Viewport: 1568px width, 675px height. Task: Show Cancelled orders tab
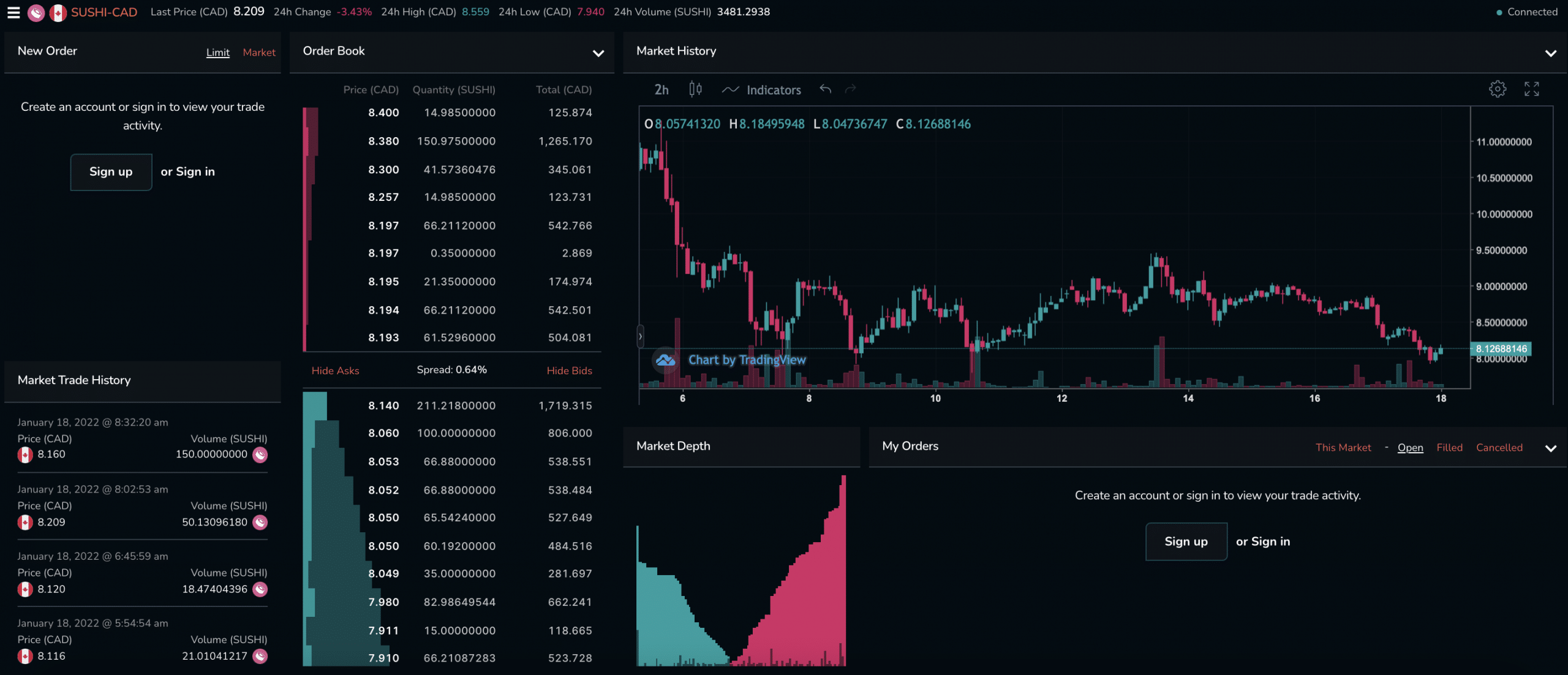coord(1499,448)
